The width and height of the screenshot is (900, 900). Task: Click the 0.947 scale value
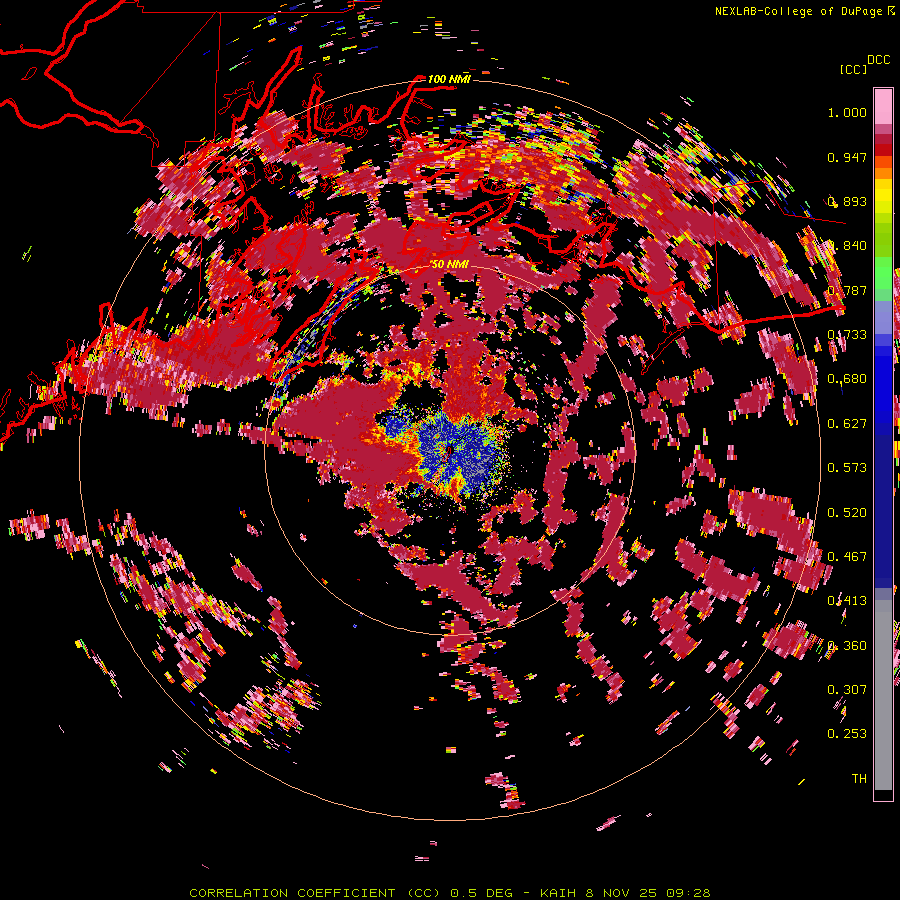click(847, 157)
